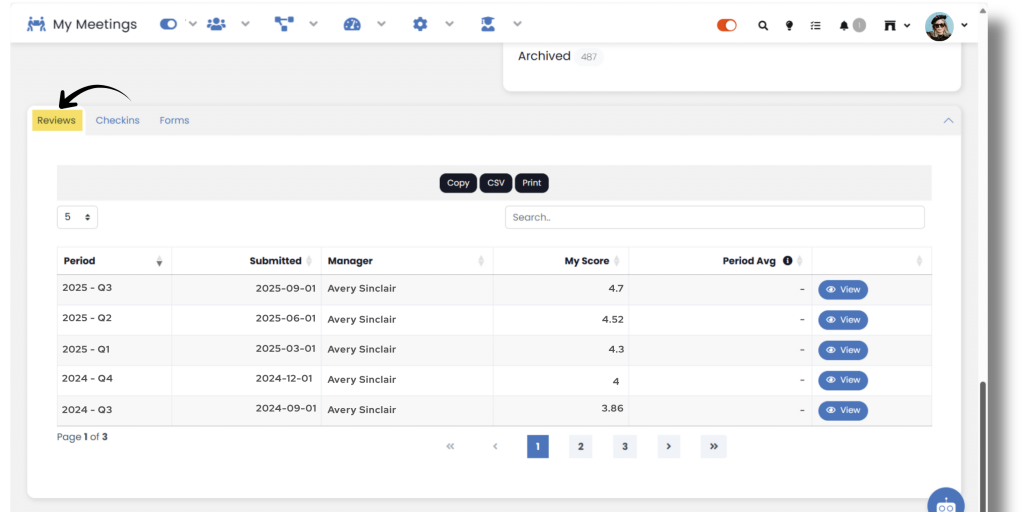The height and width of the screenshot is (512, 1024).
Task: Click the dashboard gauge icon
Action: pyautogui.click(x=352, y=24)
